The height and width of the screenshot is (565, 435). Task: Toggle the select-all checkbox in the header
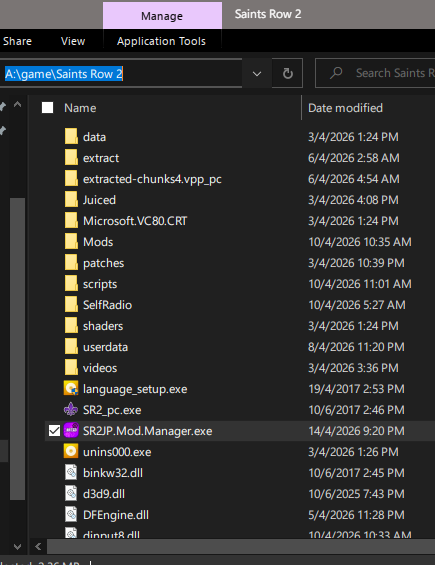pyautogui.click(x=48, y=108)
